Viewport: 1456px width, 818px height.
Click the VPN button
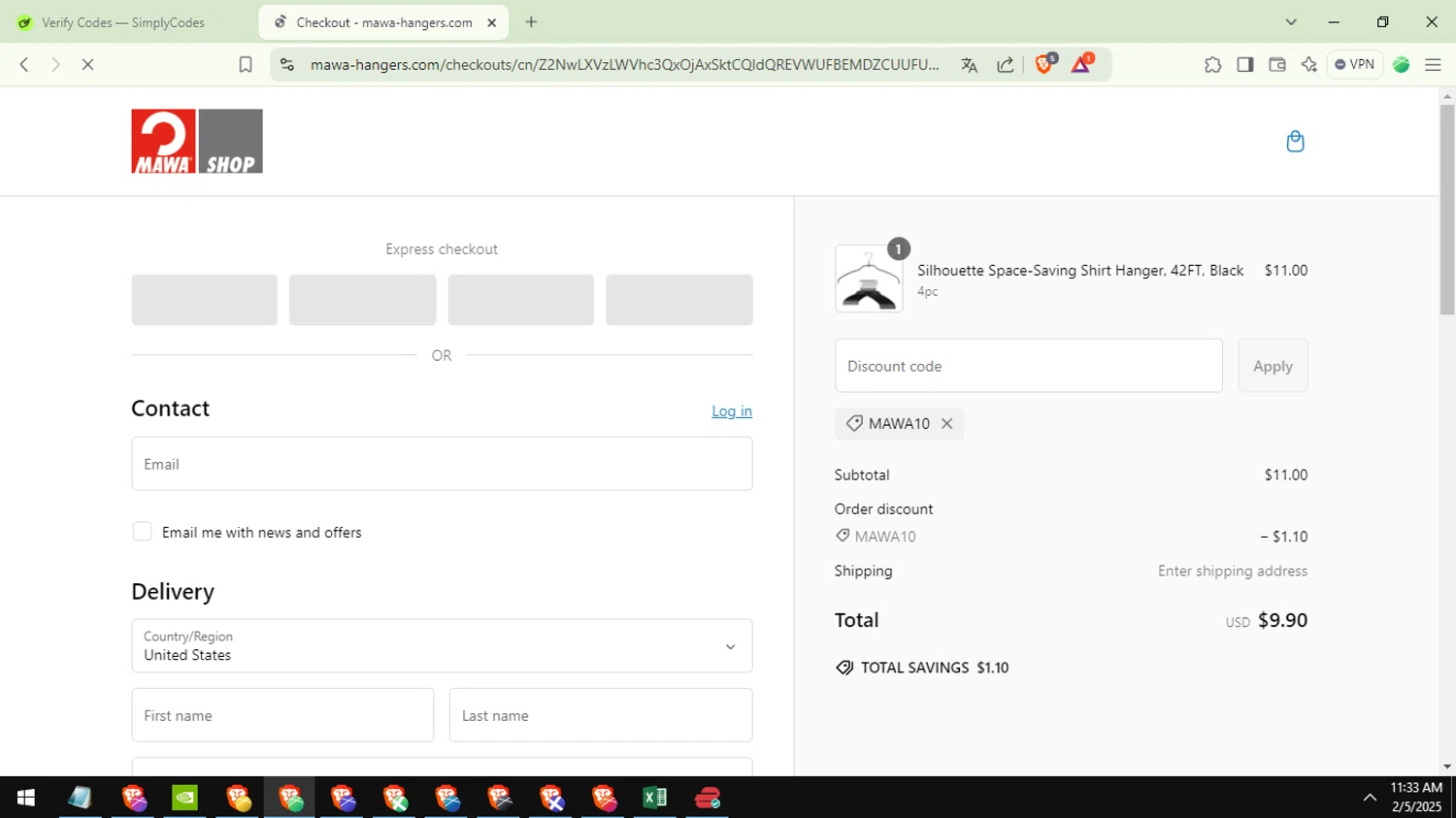coord(1355,65)
